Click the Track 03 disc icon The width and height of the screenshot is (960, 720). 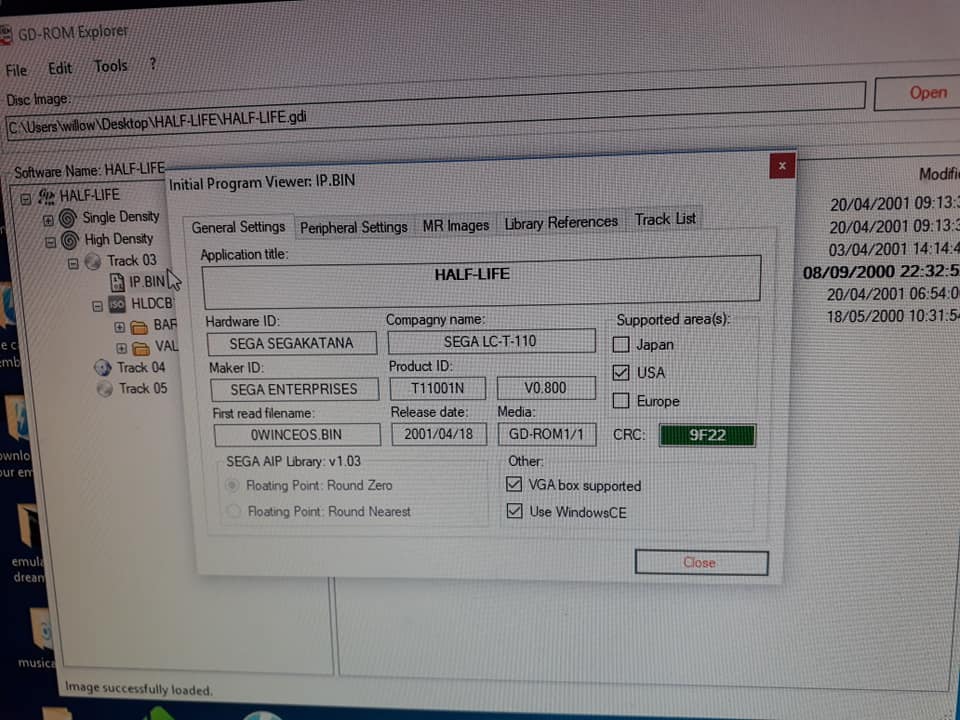pyautogui.click(x=93, y=262)
